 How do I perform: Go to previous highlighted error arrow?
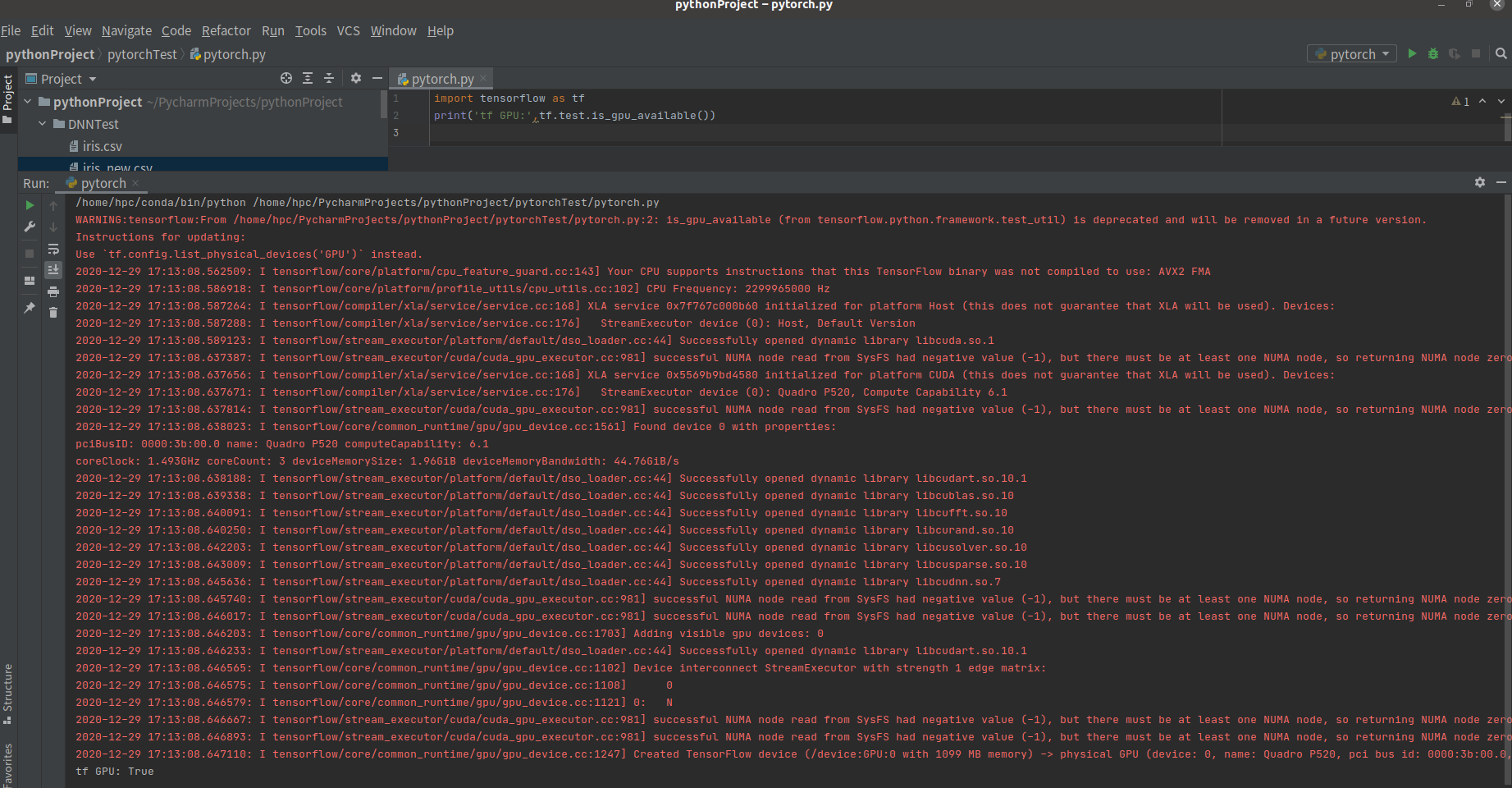tap(1482, 101)
